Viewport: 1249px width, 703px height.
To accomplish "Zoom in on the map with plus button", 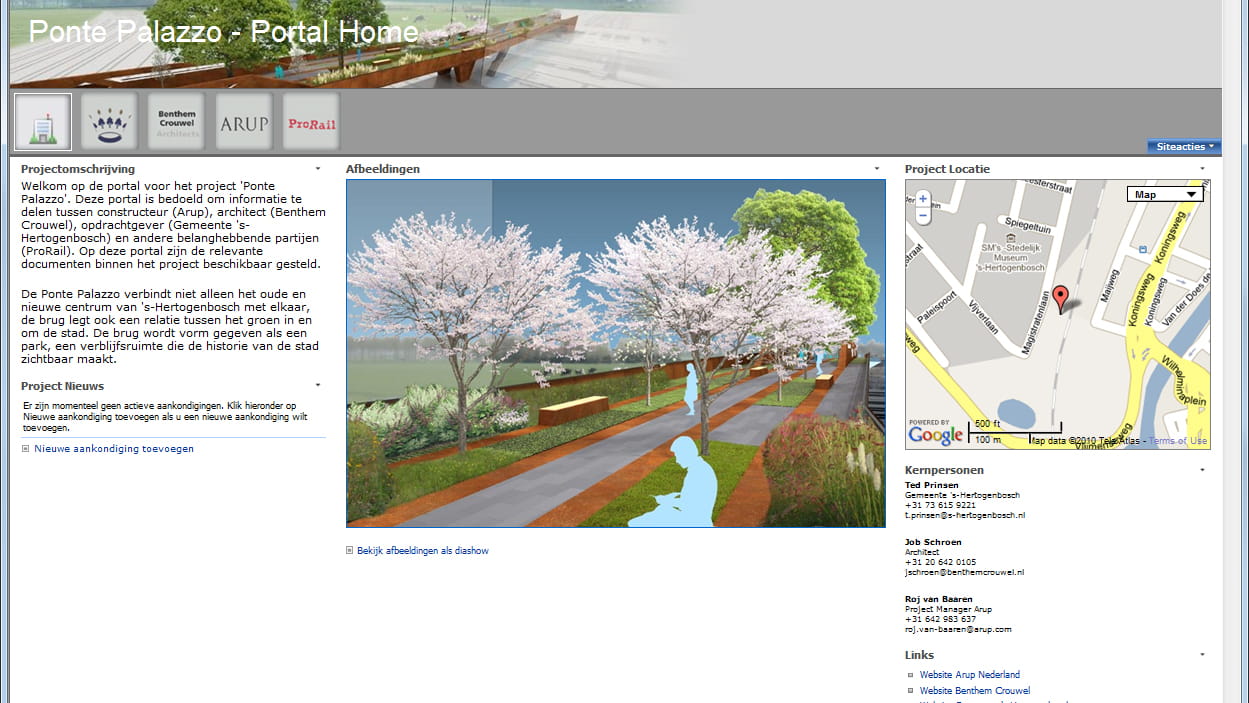I will click(922, 199).
